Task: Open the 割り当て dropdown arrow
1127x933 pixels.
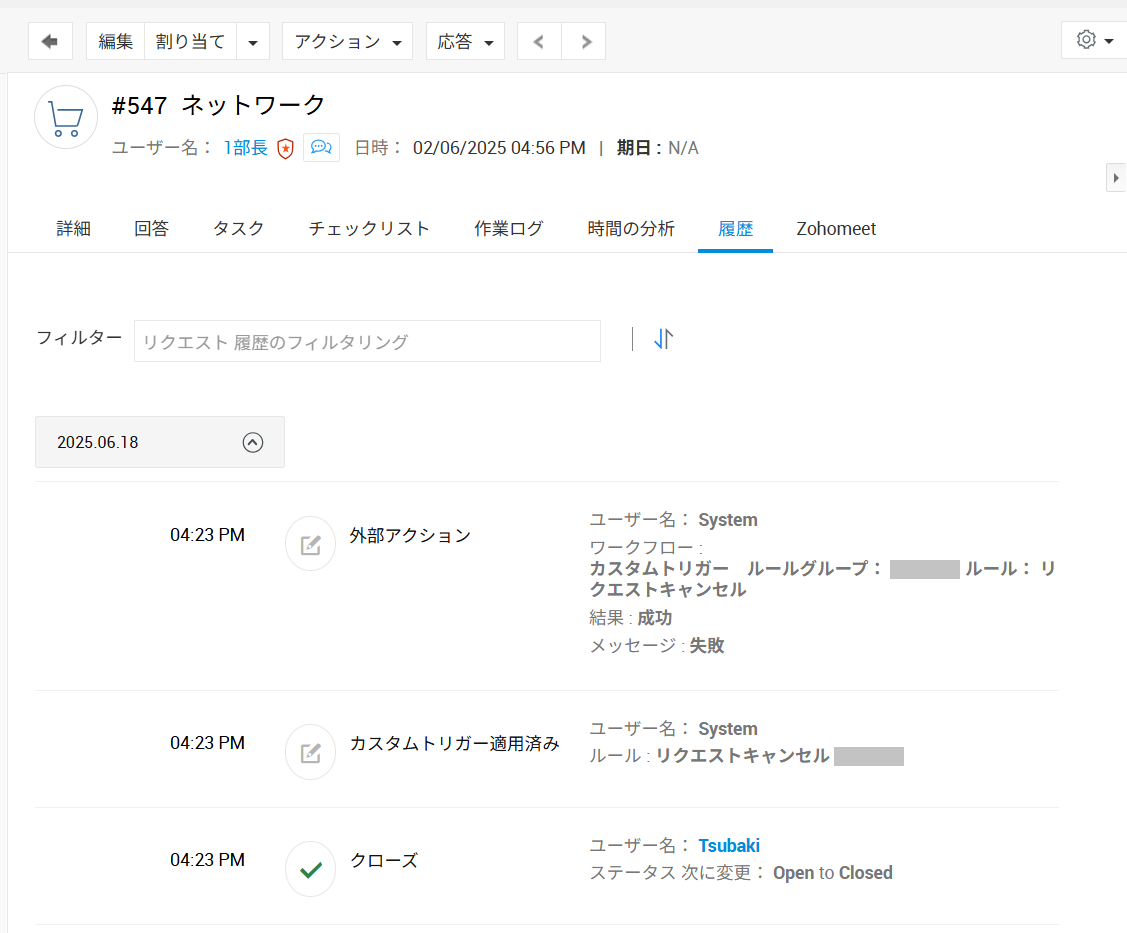Action: click(252, 42)
